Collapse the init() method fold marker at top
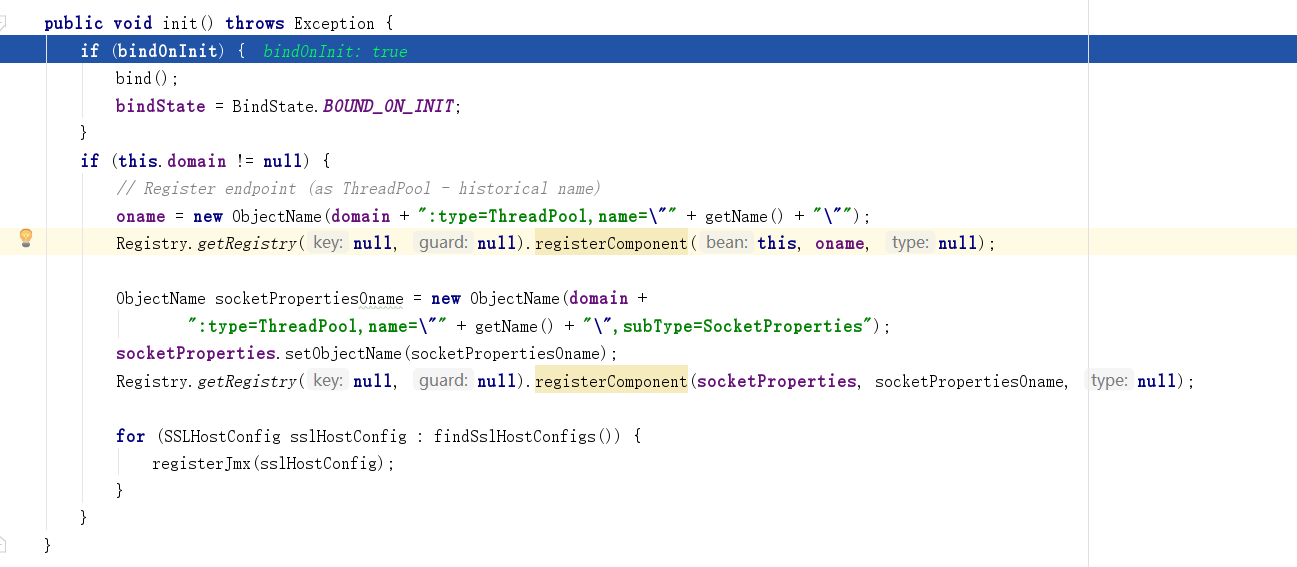The width and height of the screenshot is (1297, 567). (x=3, y=23)
